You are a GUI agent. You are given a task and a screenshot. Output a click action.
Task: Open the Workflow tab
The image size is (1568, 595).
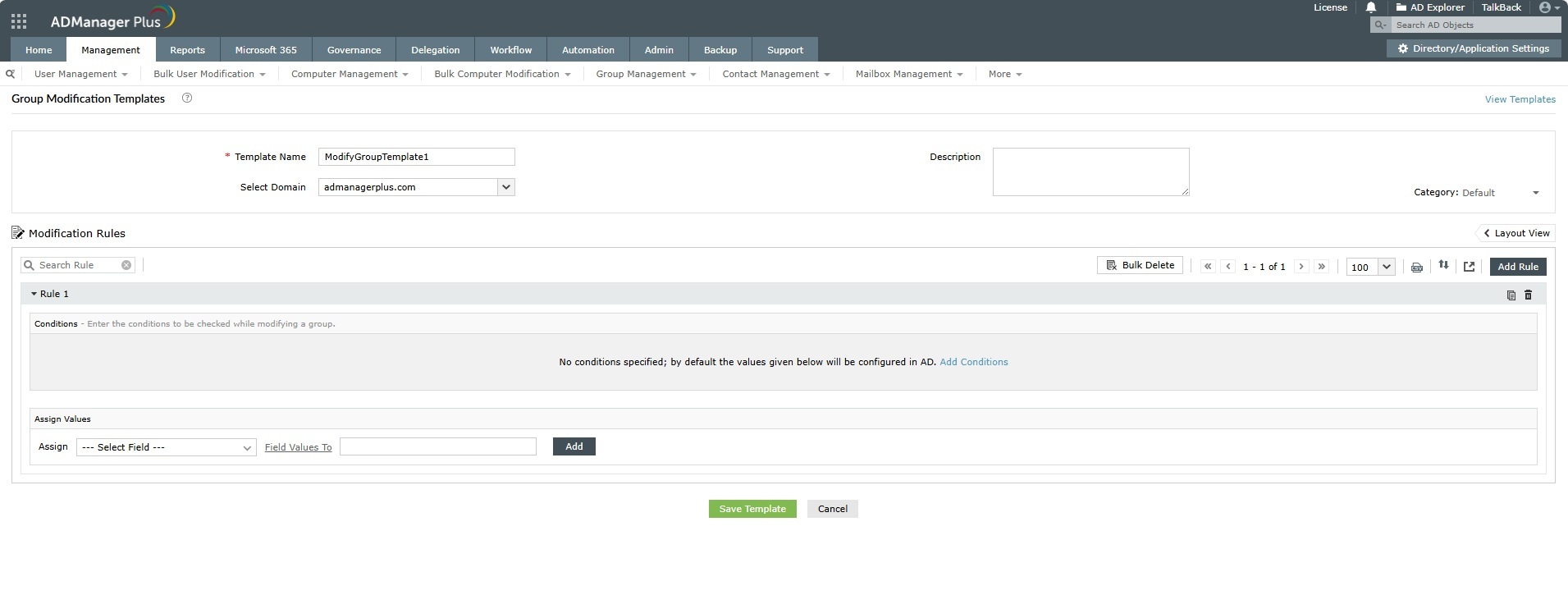[510, 50]
